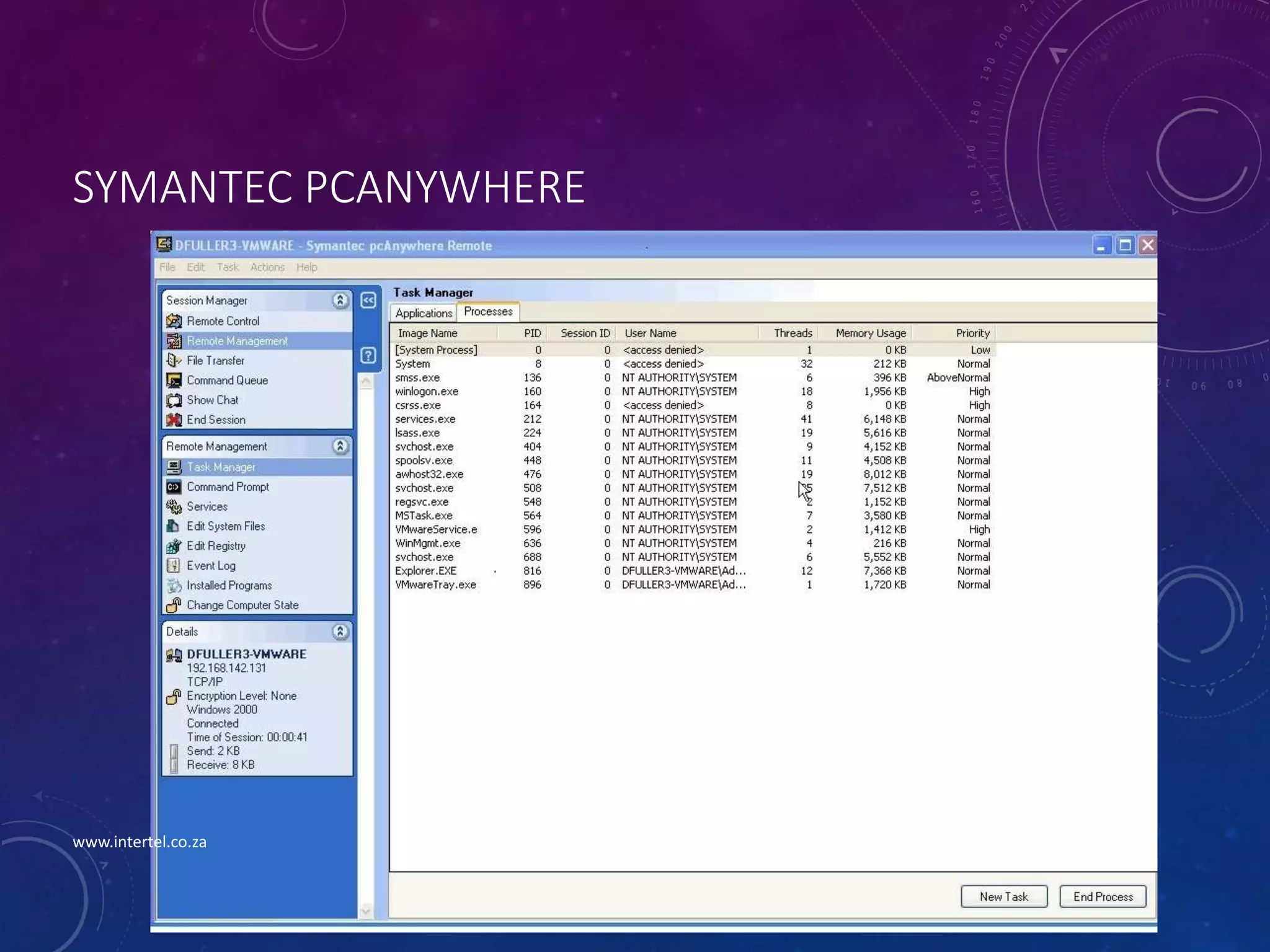1270x952 pixels.
Task: Select the winlogon.exe process
Action: tap(693, 391)
